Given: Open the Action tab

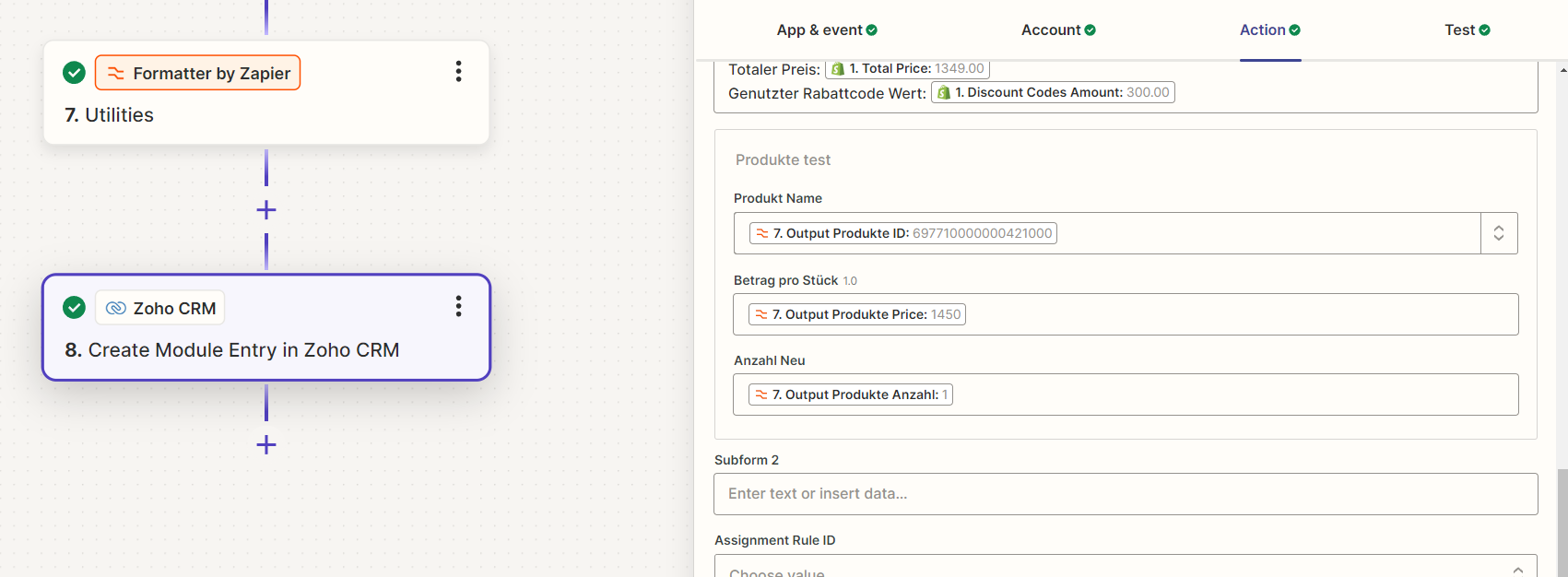Looking at the screenshot, I should pos(1270,30).
